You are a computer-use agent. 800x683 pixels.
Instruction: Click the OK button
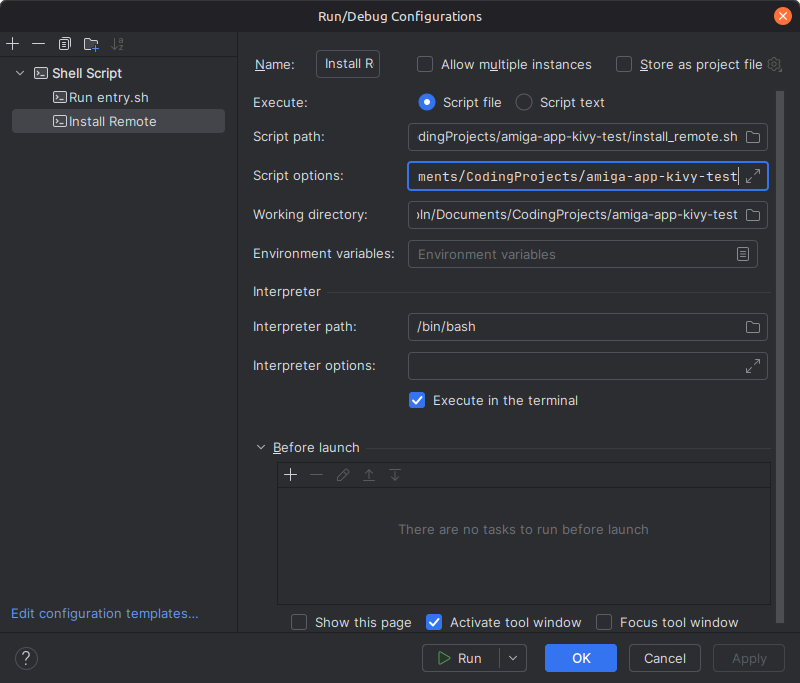coord(581,658)
